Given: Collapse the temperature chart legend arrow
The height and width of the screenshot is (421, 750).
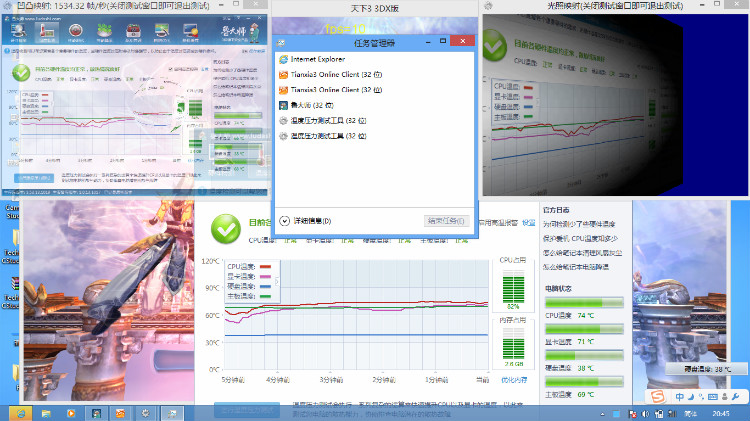Looking at the screenshot, I should (x=276, y=281).
